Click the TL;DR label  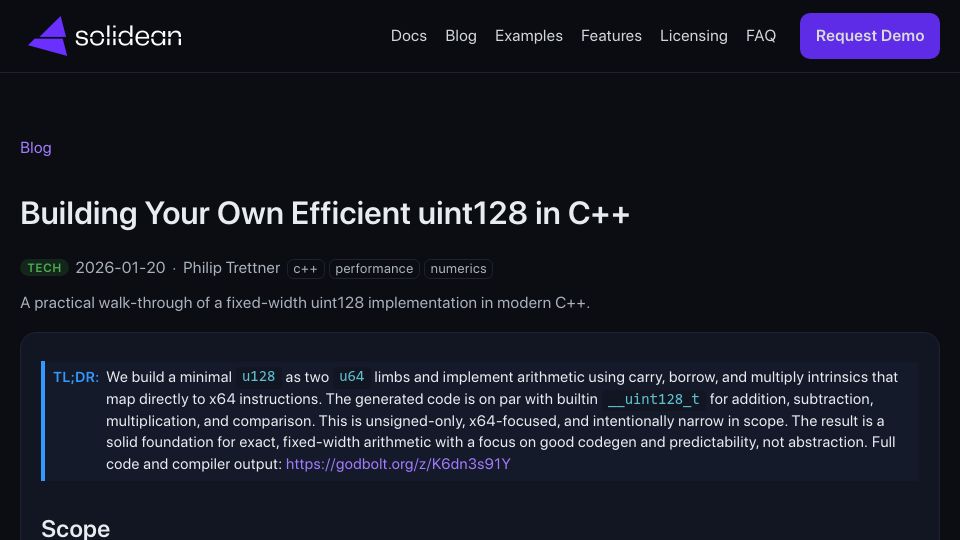(x=76, y=377)
